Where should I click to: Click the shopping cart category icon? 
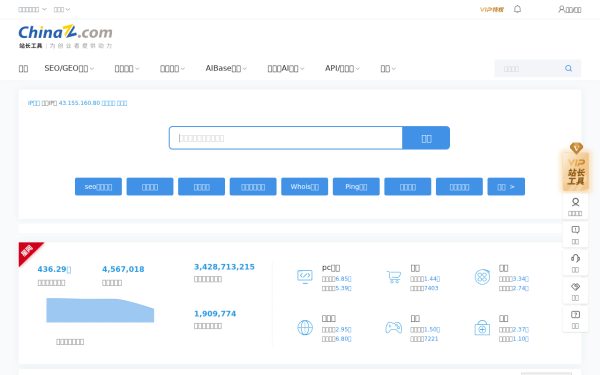pyautogui.click(x=394, y=276)
